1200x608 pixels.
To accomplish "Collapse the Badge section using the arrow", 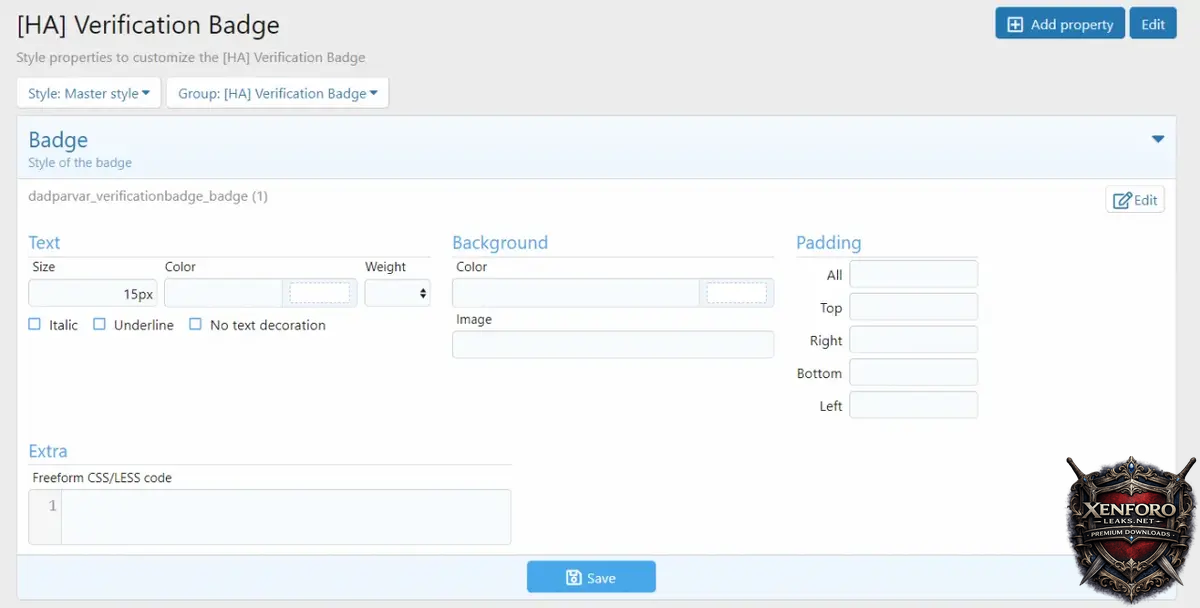I will (x=1158, y=140).
